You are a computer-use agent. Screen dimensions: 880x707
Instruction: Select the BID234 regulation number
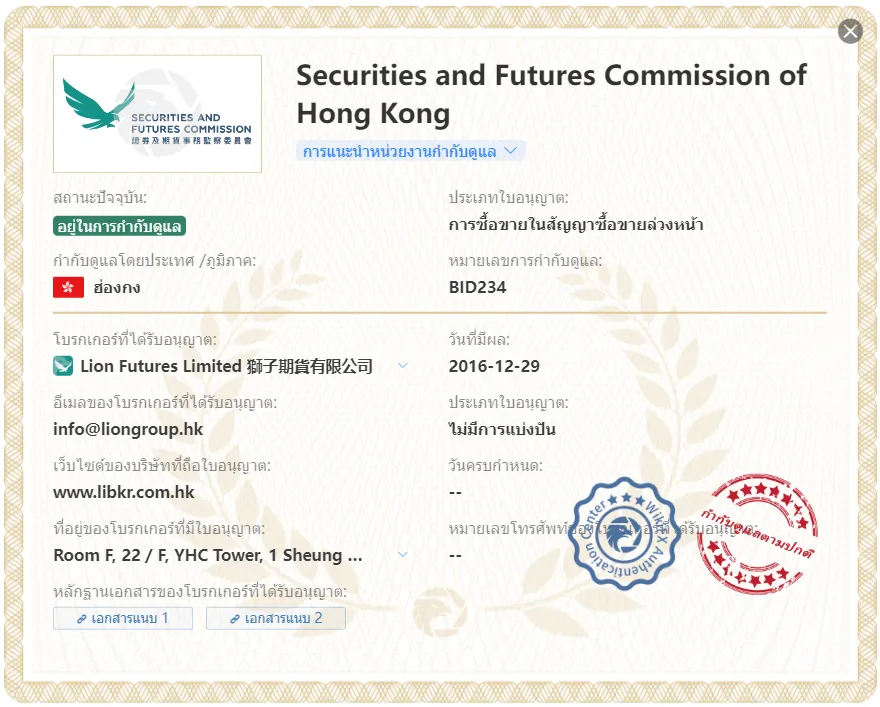[477, 287]
